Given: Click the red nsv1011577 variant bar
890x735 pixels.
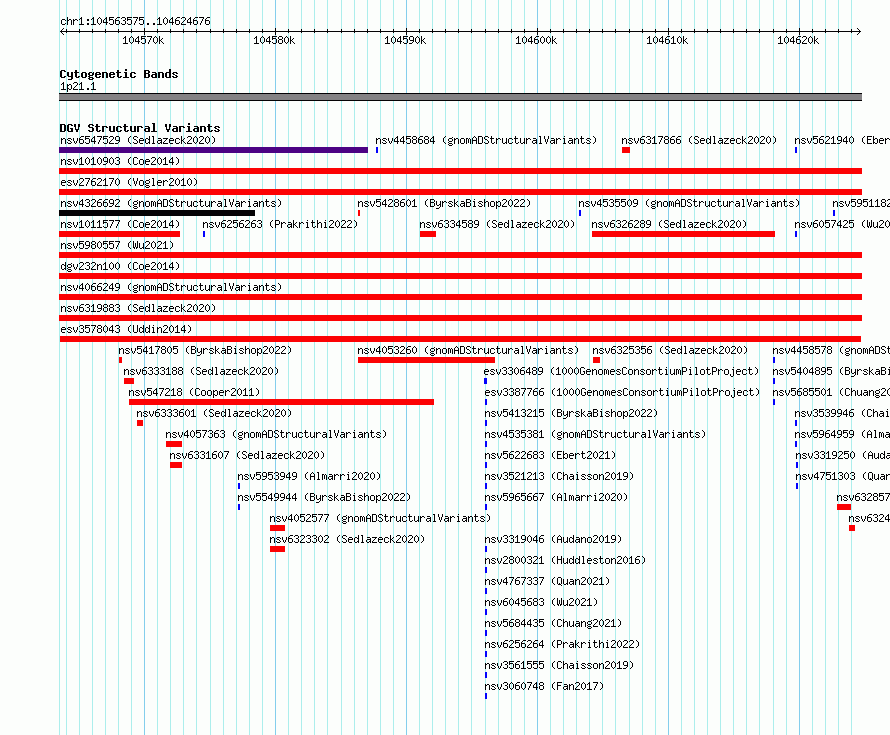Looking at the screenshot, I should pyautogui.click(x=120, y=234).
